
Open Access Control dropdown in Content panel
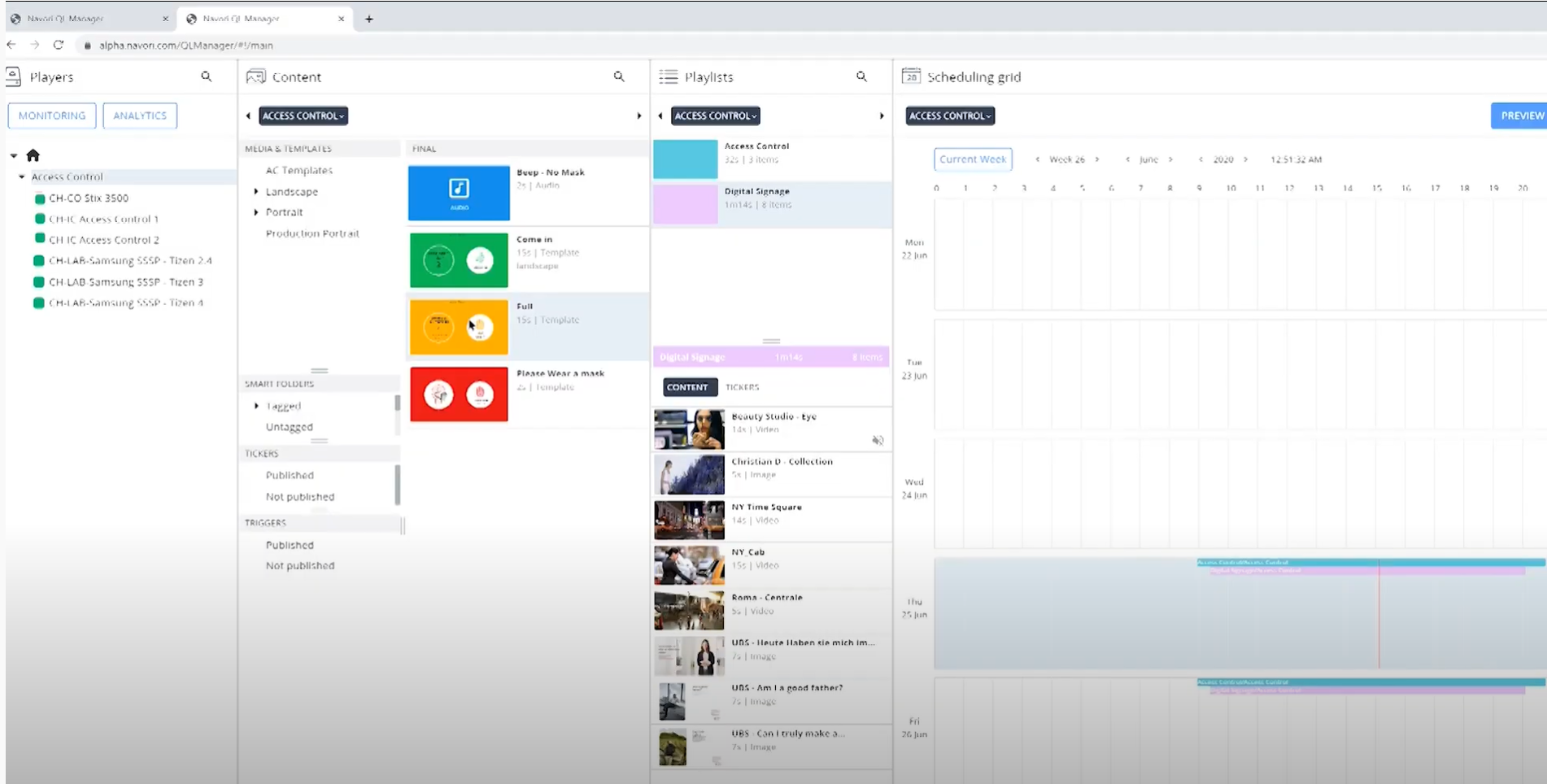(303, 116)
